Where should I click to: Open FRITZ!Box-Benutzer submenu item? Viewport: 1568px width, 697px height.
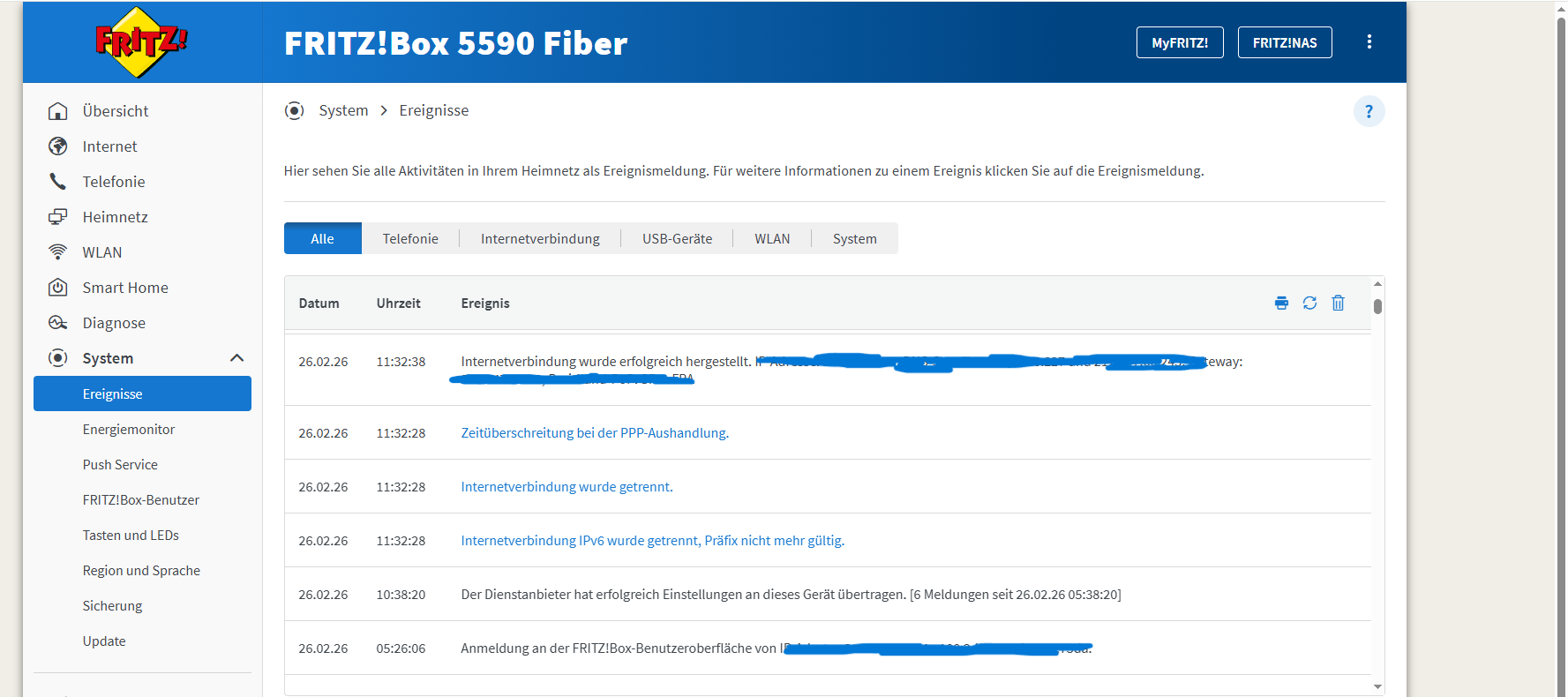pos(141,500)
